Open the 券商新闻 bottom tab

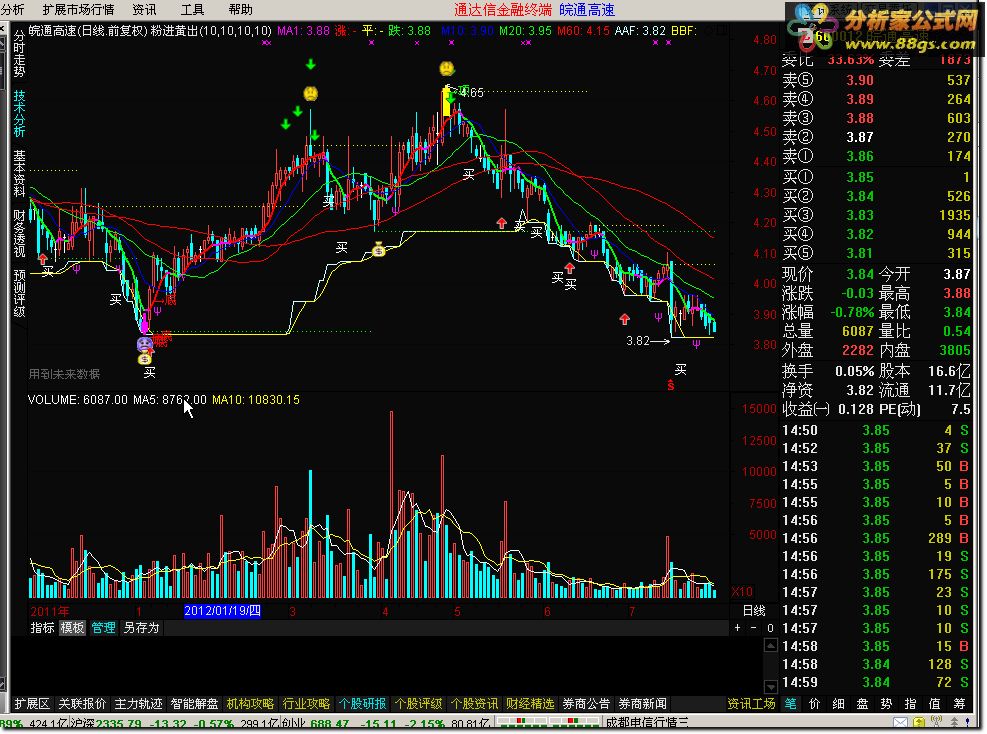[x=642, y=704]
